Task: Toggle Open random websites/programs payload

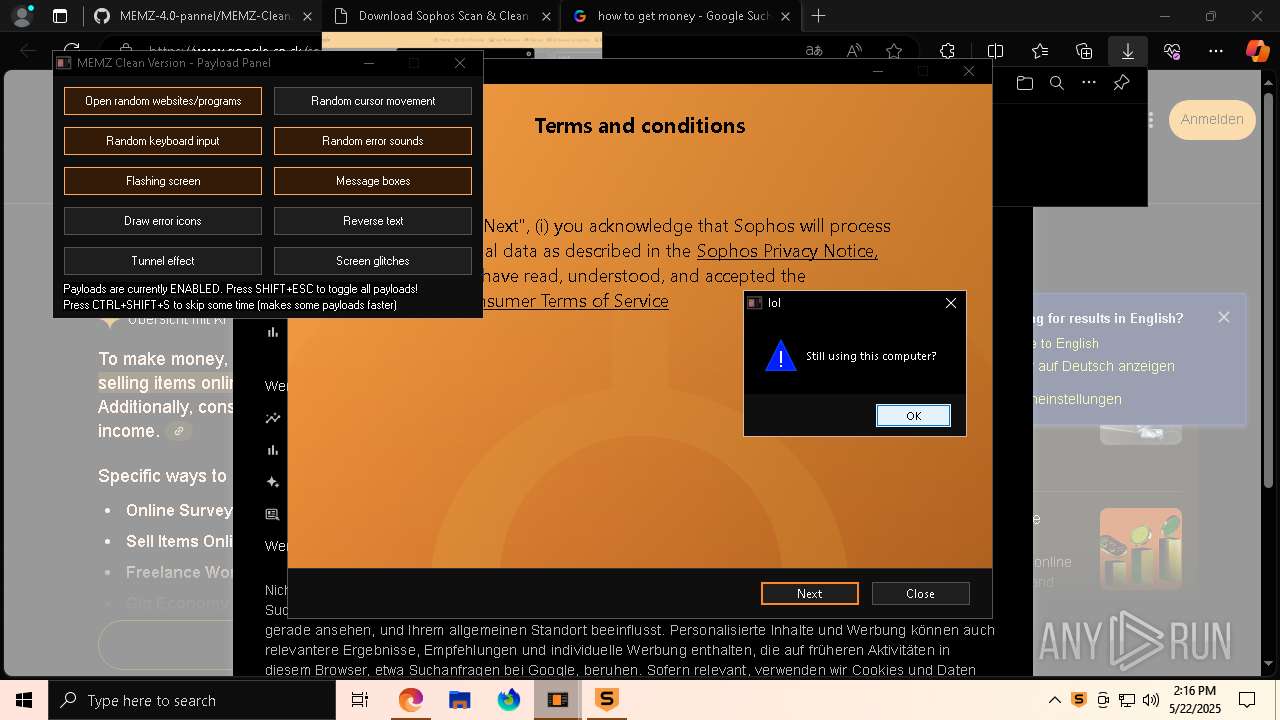Action: [163, 101]
